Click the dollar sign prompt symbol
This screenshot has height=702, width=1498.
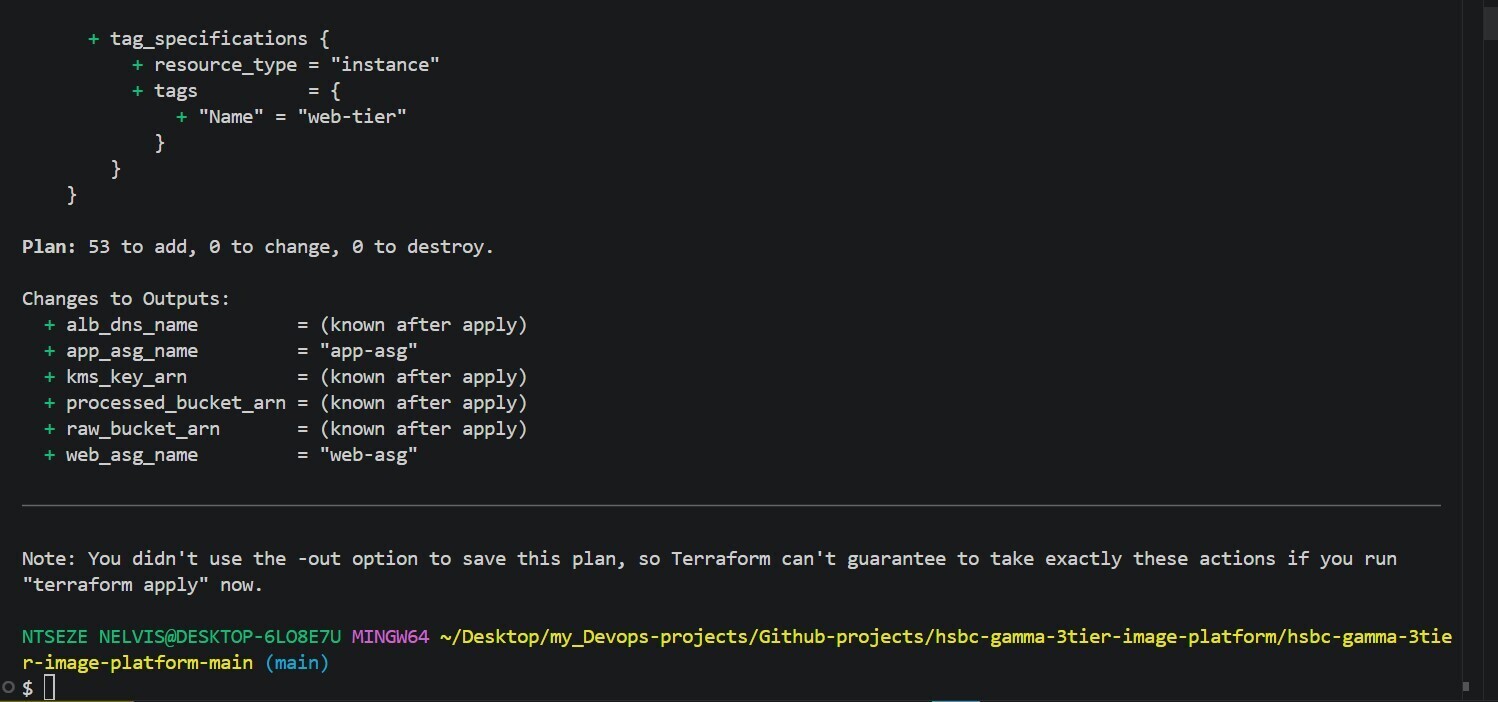coord(27,687)
